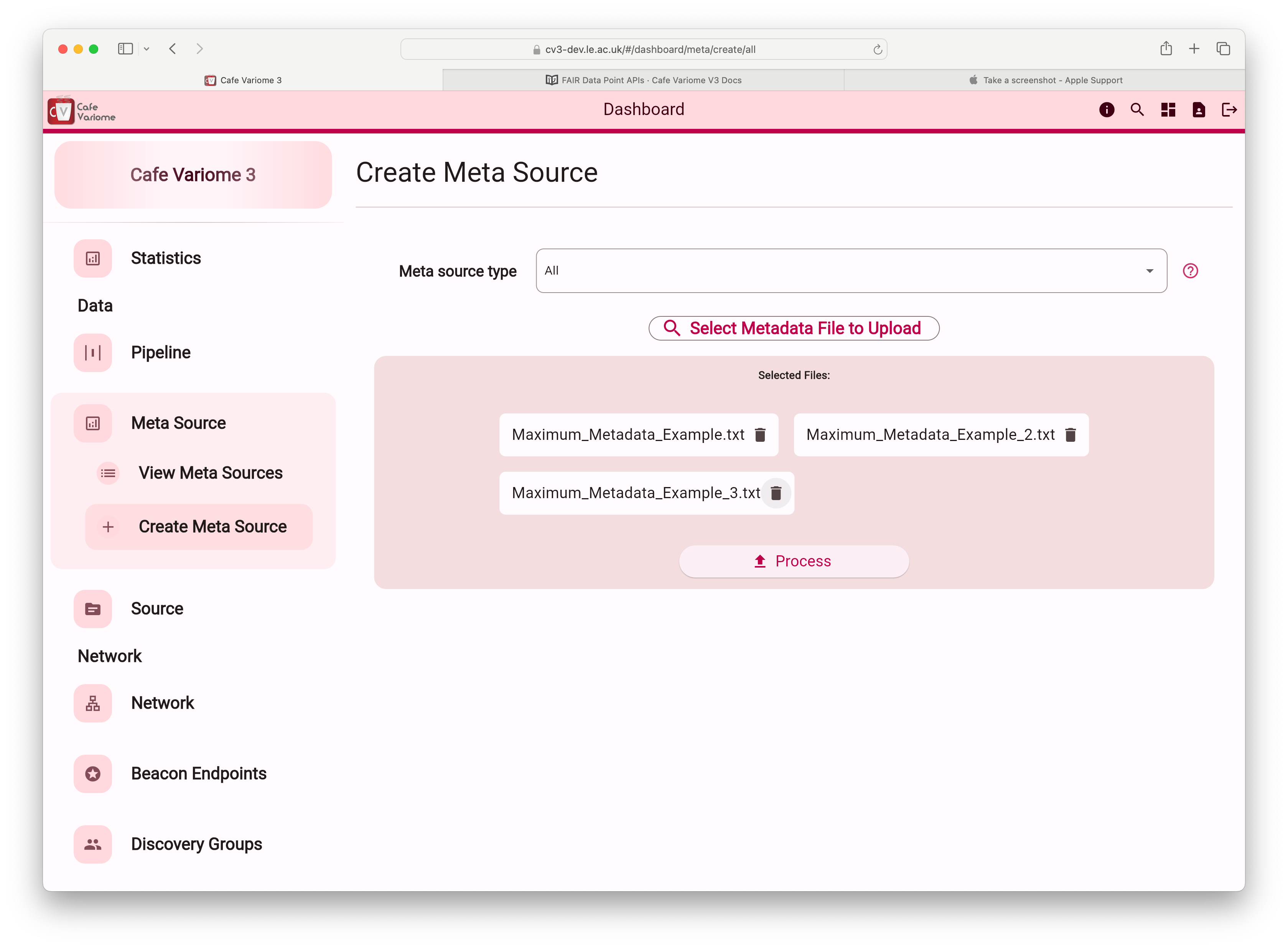
Task: Click the Statistics icon in sidebar
Action: [93, 258]
